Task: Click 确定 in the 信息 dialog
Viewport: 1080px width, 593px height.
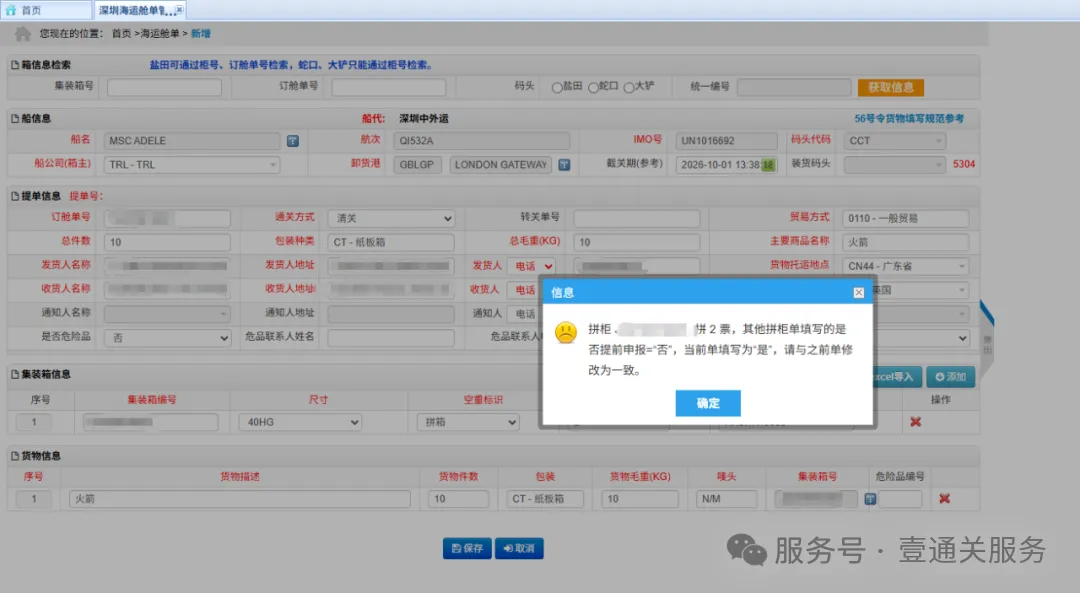Action: (707, 403)
